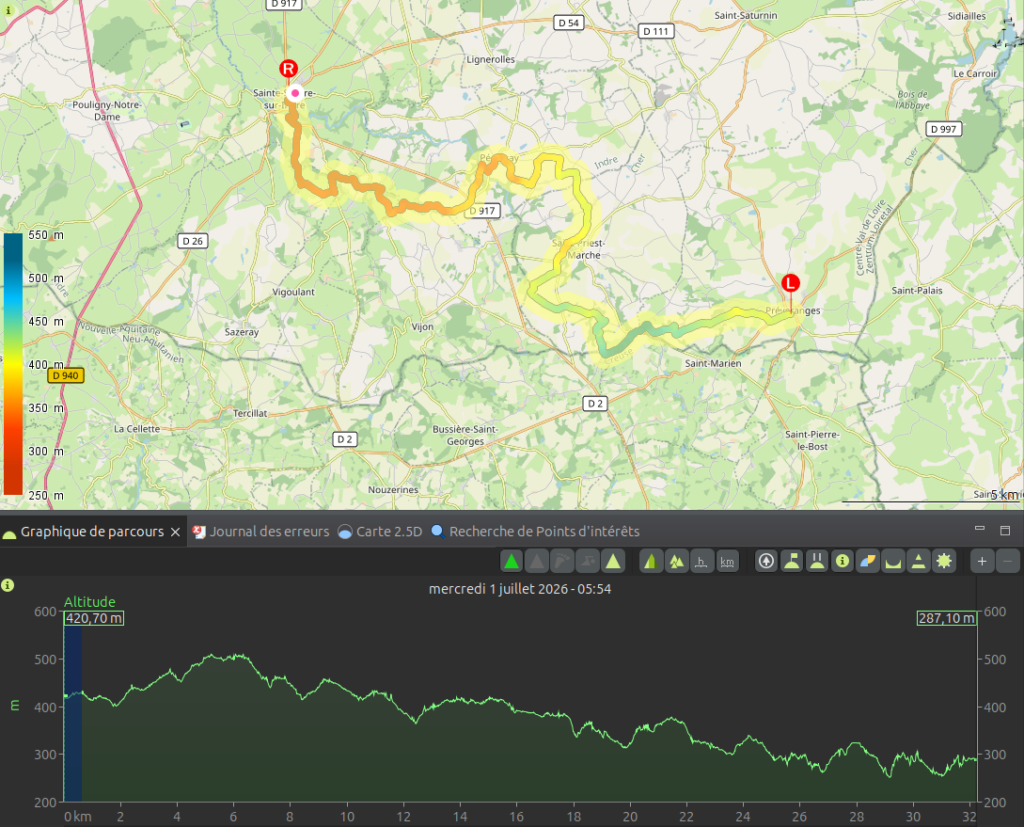Image resolution: width=1024 pixels, height=827 pixels.
Task: Open the Journal des erreurs tab
Action: [x=261, y=532]
